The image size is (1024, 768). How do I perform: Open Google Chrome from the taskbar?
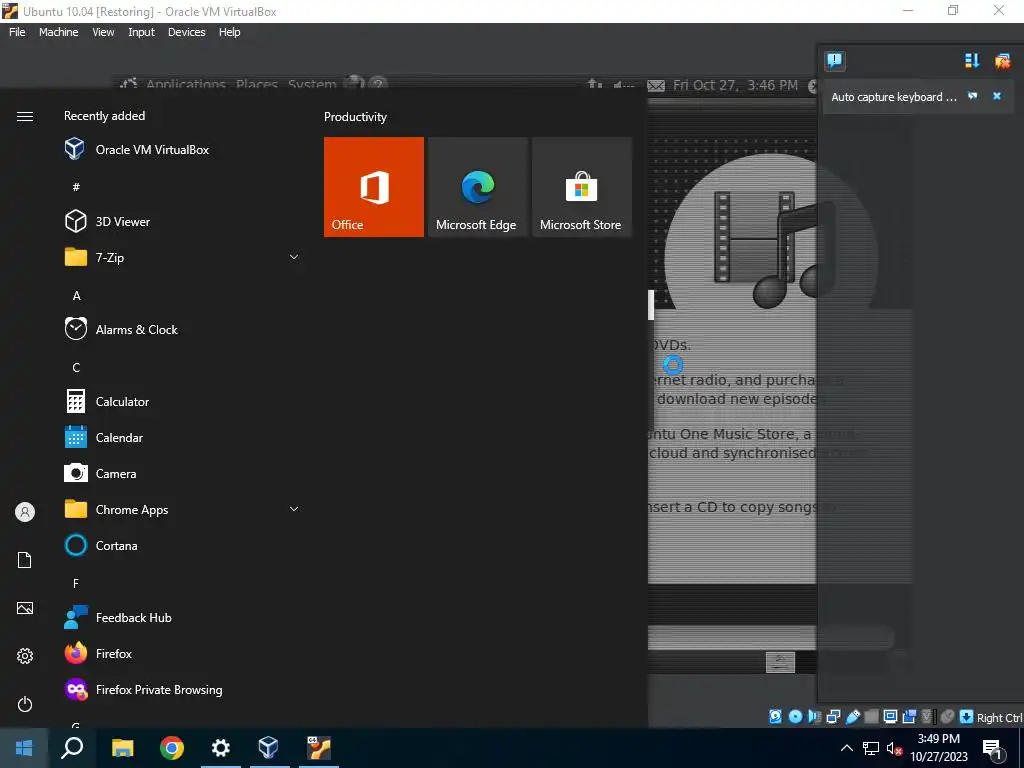172,748
